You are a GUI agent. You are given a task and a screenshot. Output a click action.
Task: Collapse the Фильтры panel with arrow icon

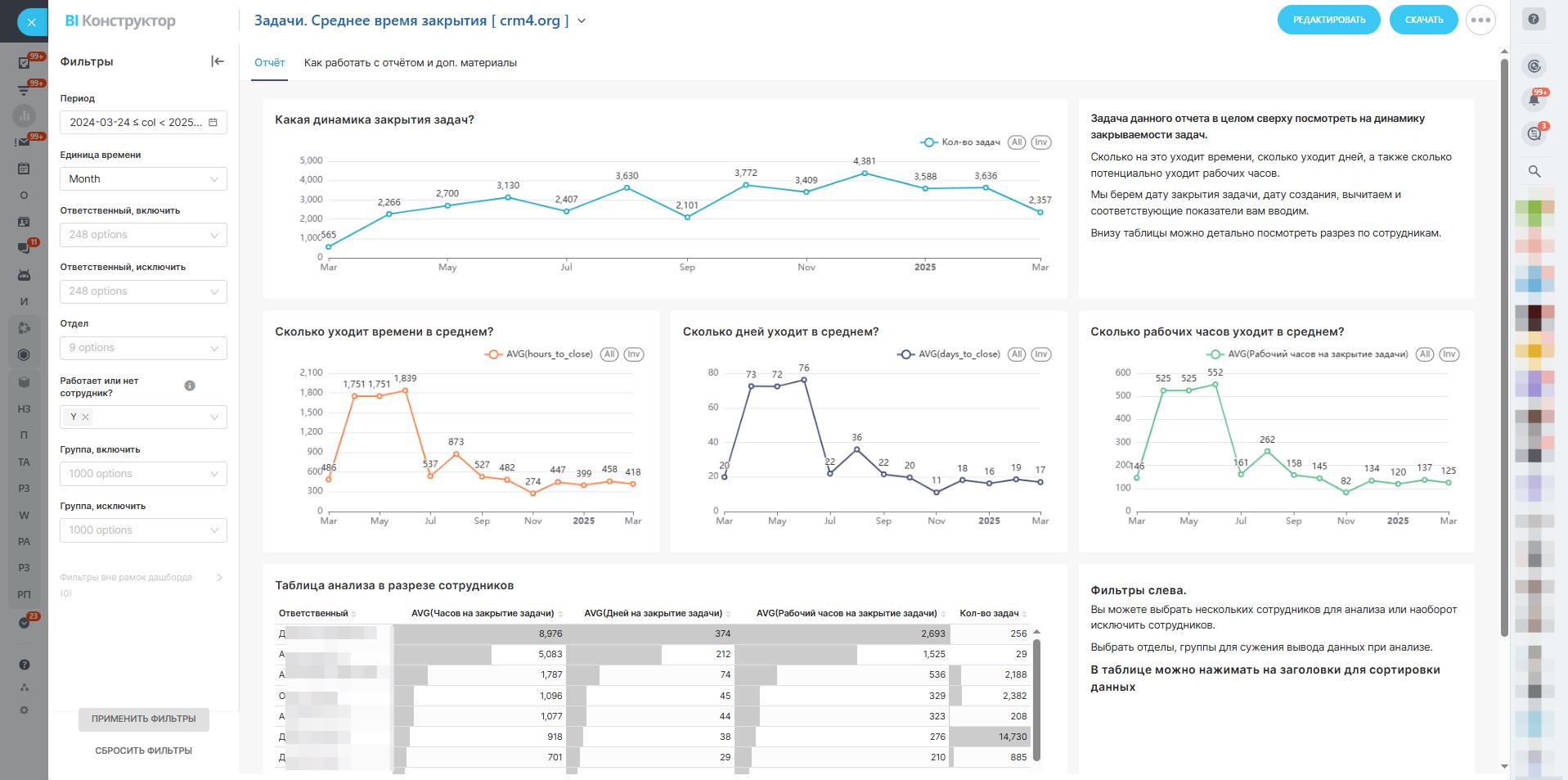coord(217,61)
